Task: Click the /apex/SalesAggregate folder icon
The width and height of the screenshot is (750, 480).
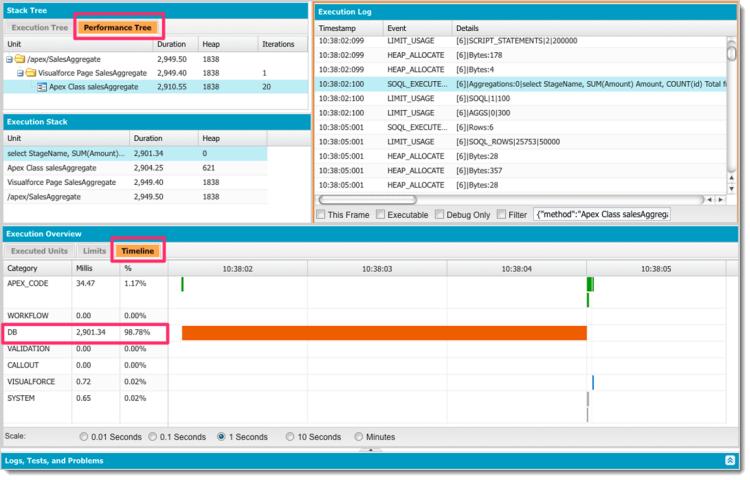Action: click(20, 59)
